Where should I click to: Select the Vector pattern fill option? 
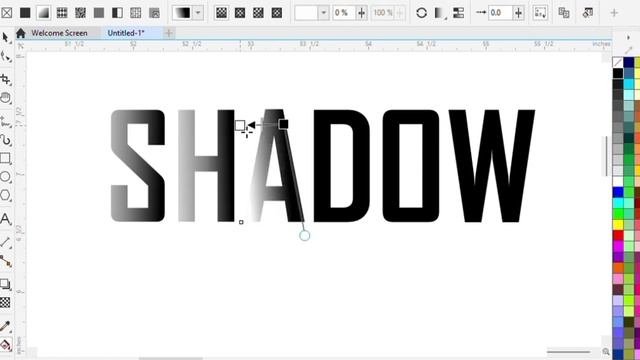(x=62, y=13)
